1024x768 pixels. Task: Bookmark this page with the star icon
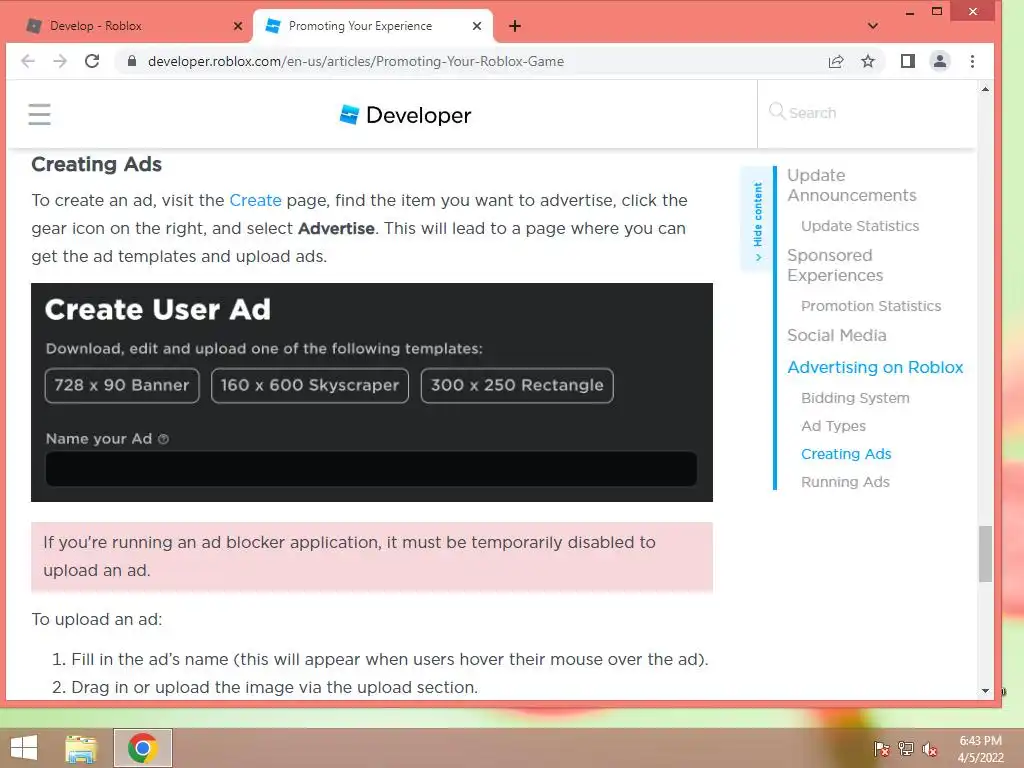pyautogui.click(x=868, y=61)
